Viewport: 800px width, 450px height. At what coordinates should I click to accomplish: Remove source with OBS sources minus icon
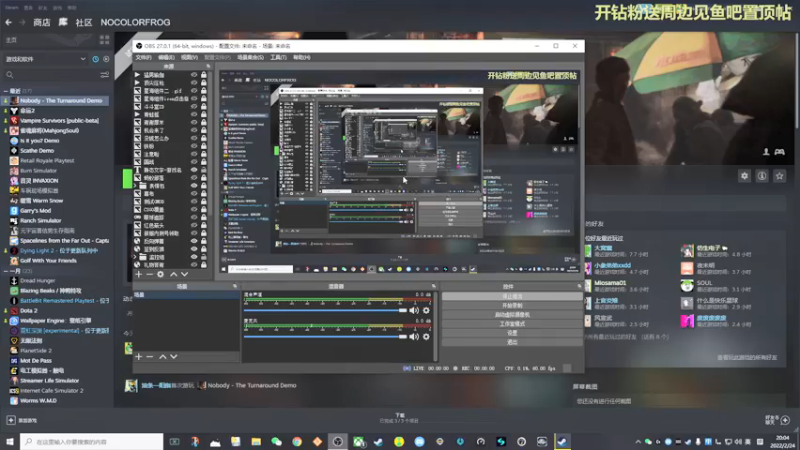coord(149,274)
